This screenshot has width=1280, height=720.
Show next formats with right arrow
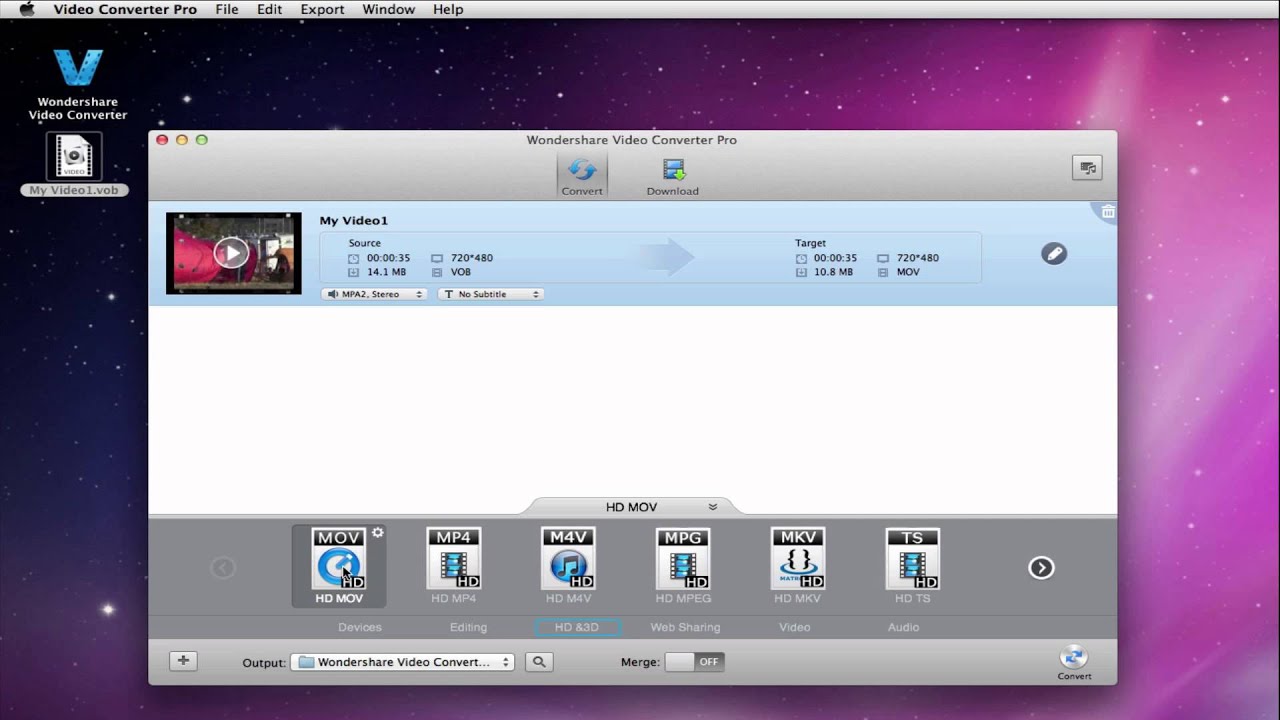tap(1041, 568)
